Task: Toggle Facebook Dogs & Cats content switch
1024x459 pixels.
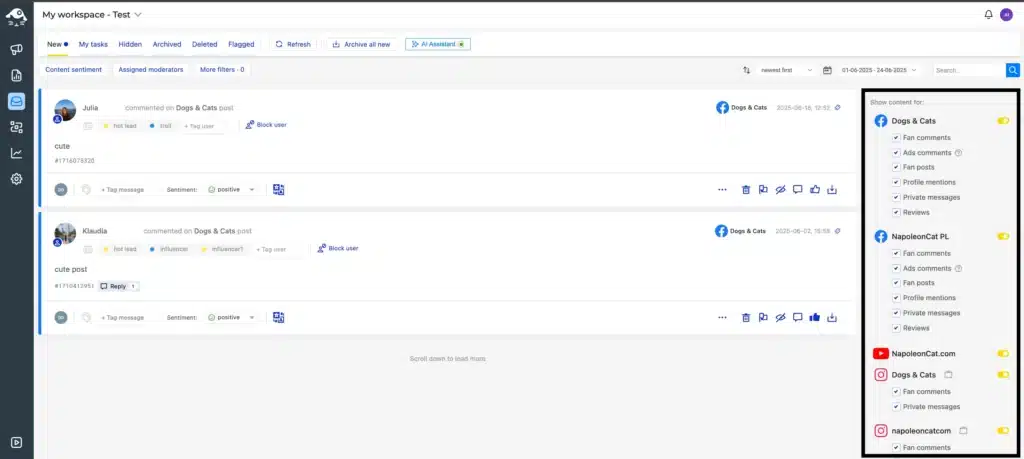Action: click(x=1003, y=121)
